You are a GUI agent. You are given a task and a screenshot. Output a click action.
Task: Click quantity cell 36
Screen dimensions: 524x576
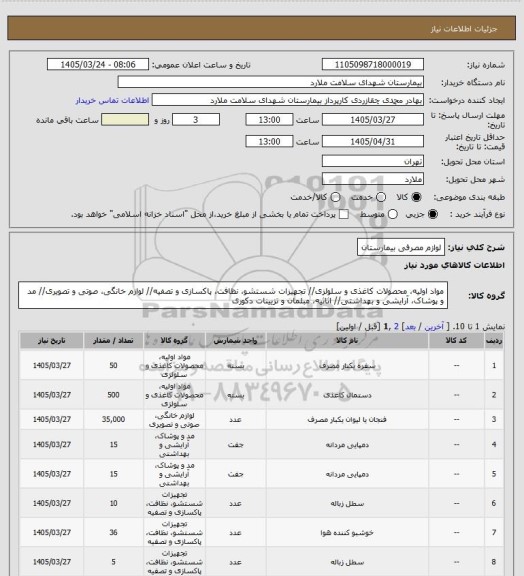[113, 533]
